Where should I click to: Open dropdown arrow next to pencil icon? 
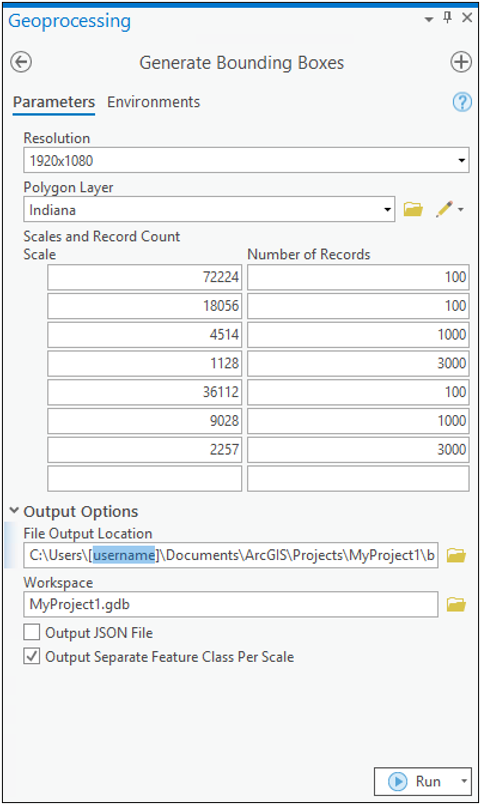[x=461, y=209]
